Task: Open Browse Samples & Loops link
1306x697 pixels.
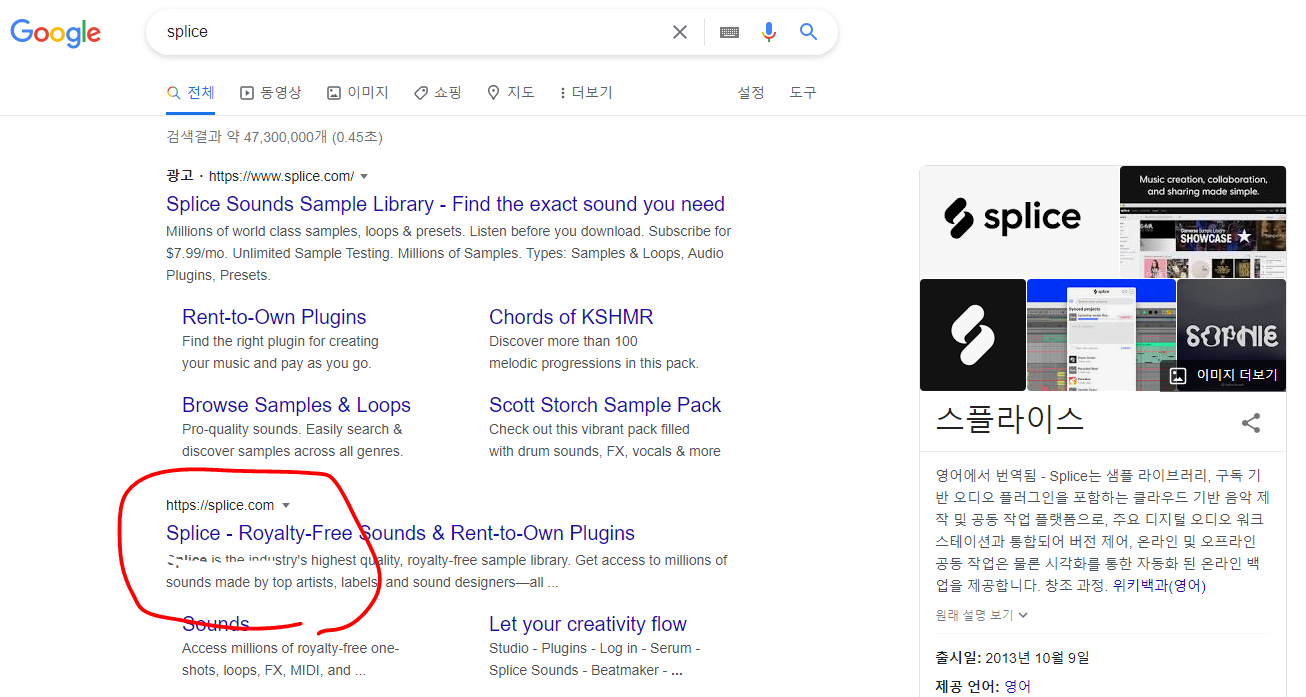Action: [x=296, y=405]
